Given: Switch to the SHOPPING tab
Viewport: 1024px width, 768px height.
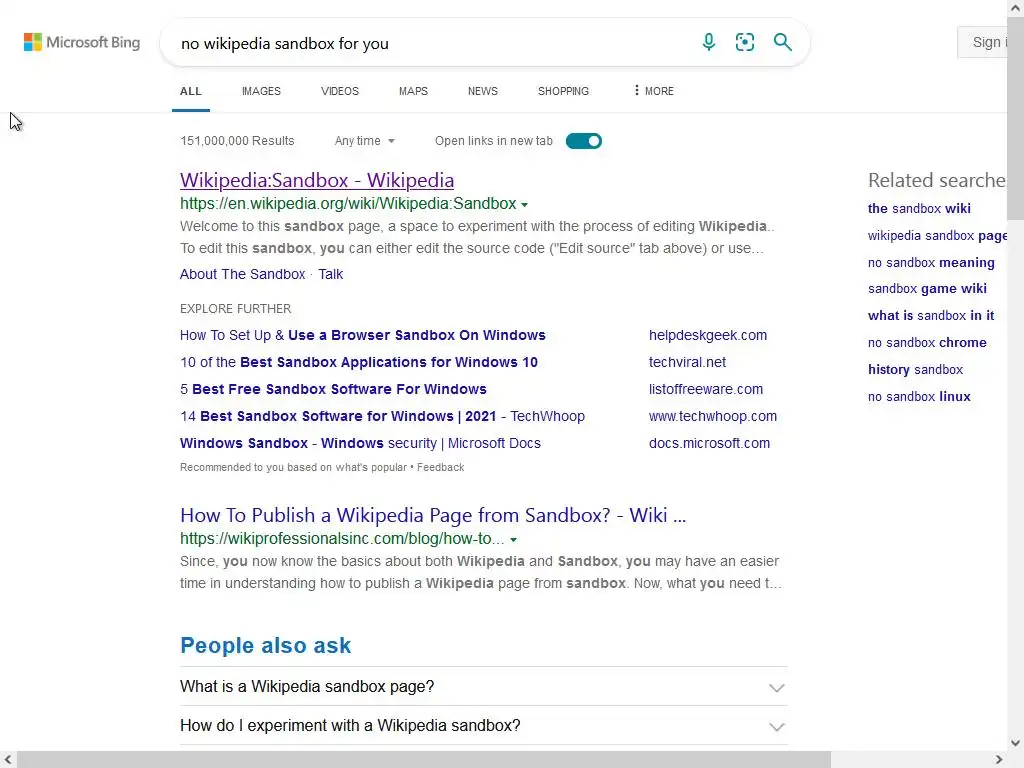Looking at the screenshot, I should point(563,91).
